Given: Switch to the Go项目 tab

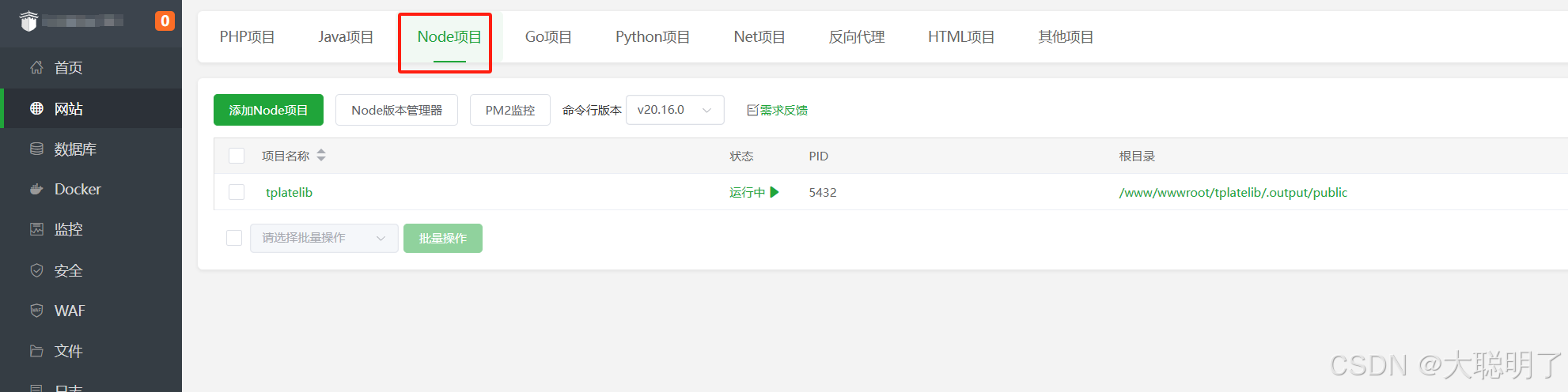Looking at the screenshot, I should 548,36.
